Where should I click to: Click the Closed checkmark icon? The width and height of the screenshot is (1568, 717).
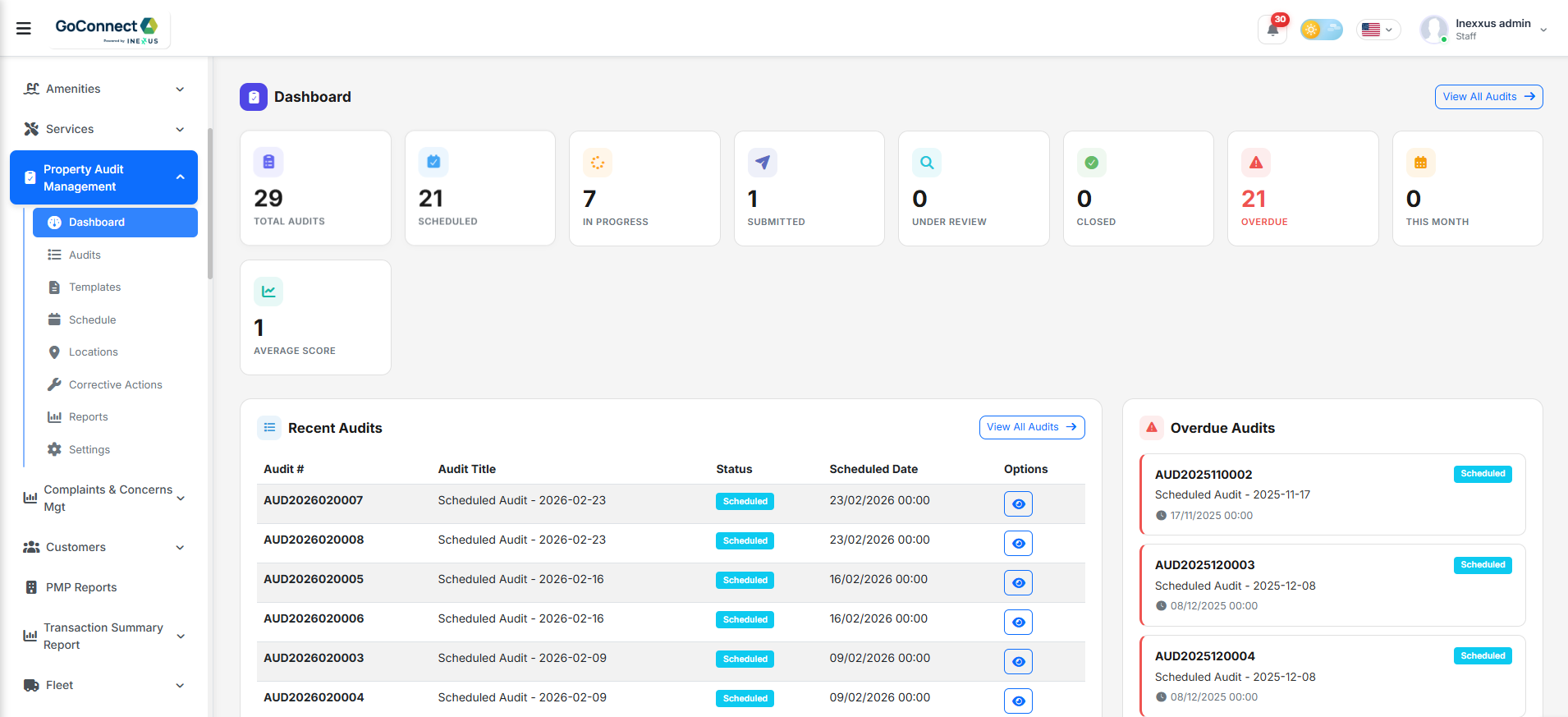pyautogui.click(x=1092, y=163)
